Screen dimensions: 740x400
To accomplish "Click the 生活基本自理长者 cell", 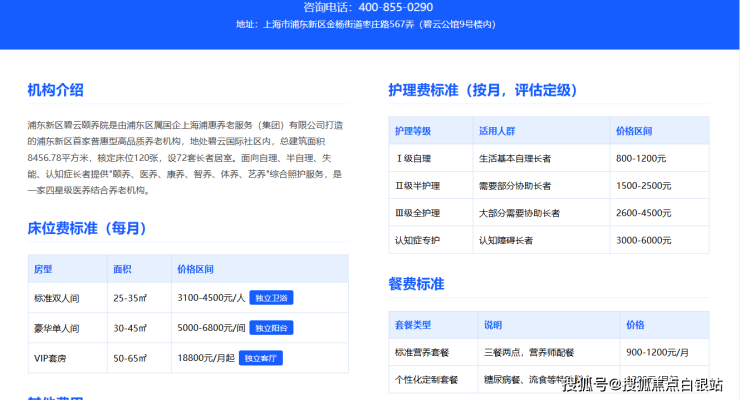I will tap(515, 158).
